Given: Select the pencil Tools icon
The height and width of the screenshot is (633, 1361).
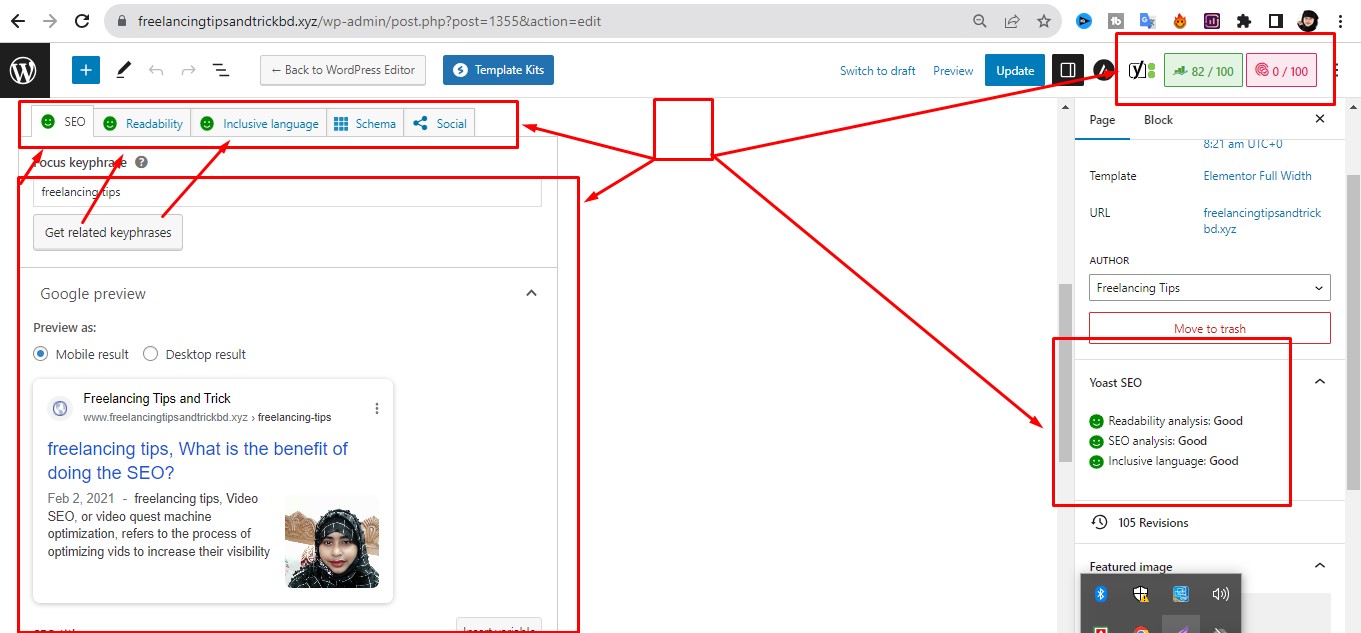Looking at the screenshot, I should [124, 70].
